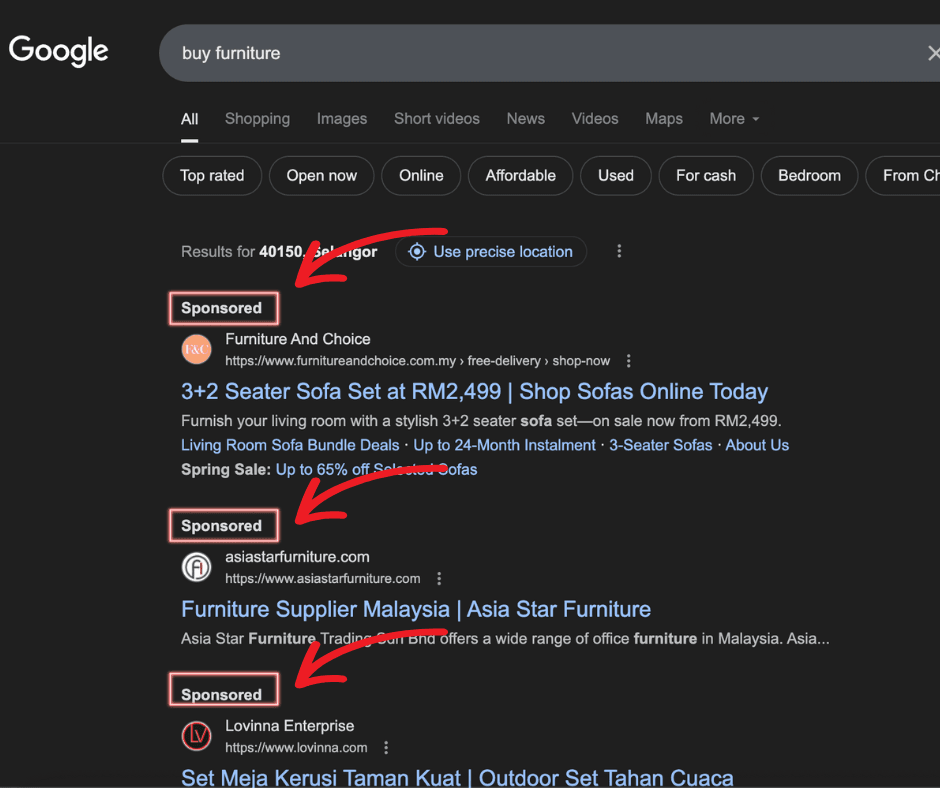The width and height of the screenshot is (940, 788).
Task: Open the Images tab
Action: click(342, 119)
